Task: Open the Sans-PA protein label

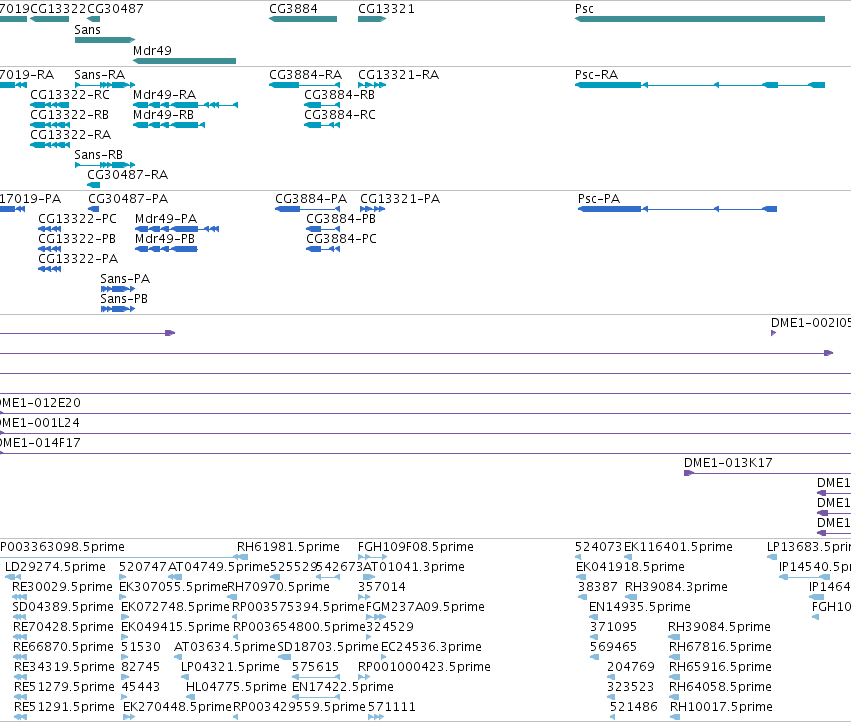Action: point(125,279)
